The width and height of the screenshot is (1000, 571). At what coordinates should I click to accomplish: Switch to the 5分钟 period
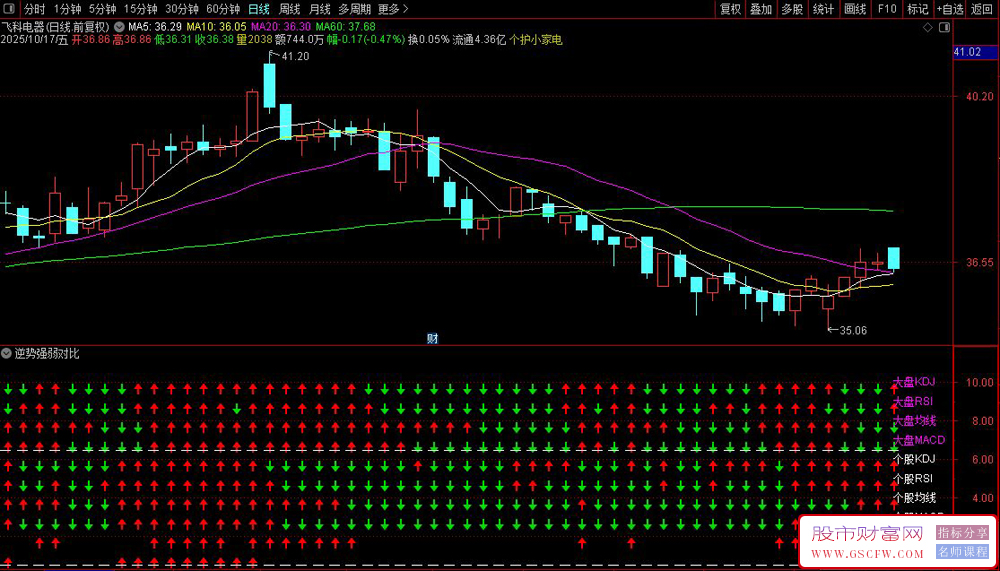(103, 9)
